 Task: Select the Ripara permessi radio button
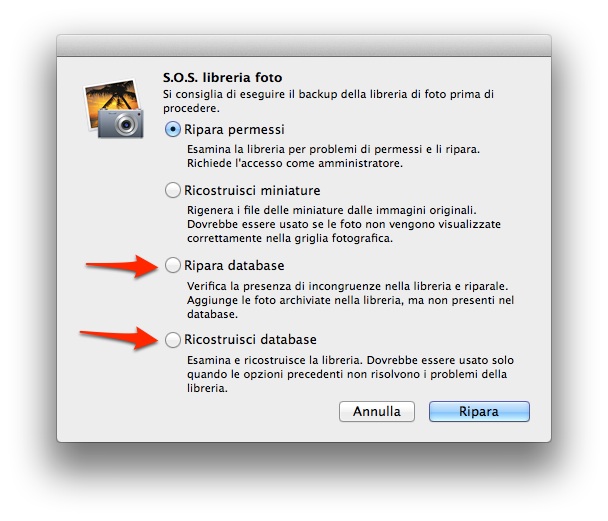click(173, 129)
